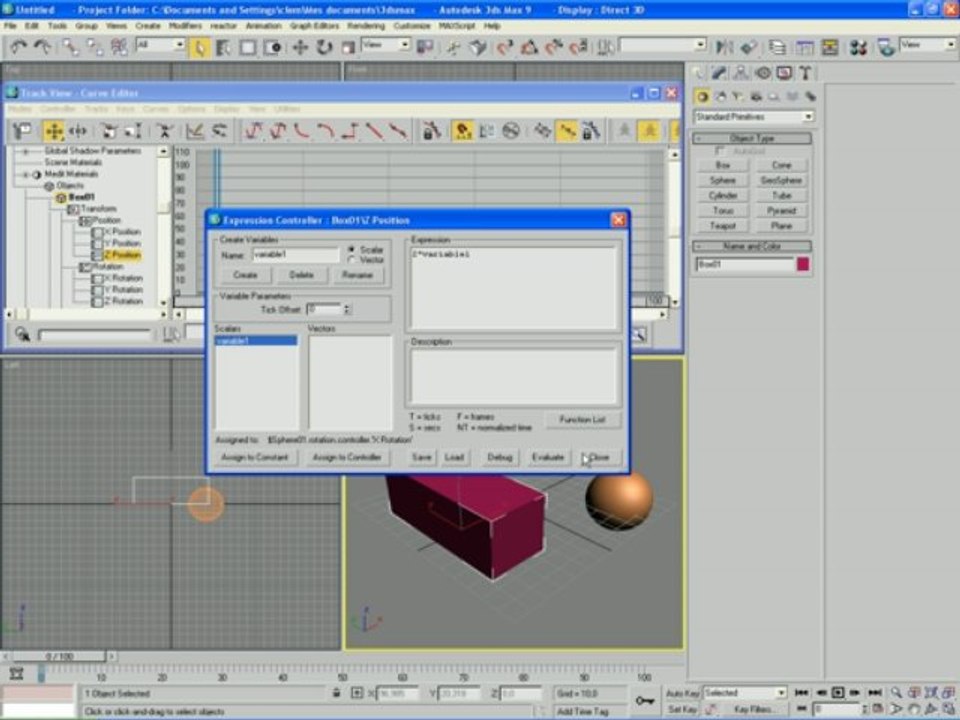This screenshot has height=720, width=960.
Task: Show the Lights create category
Action: click(x=738, y=97)
